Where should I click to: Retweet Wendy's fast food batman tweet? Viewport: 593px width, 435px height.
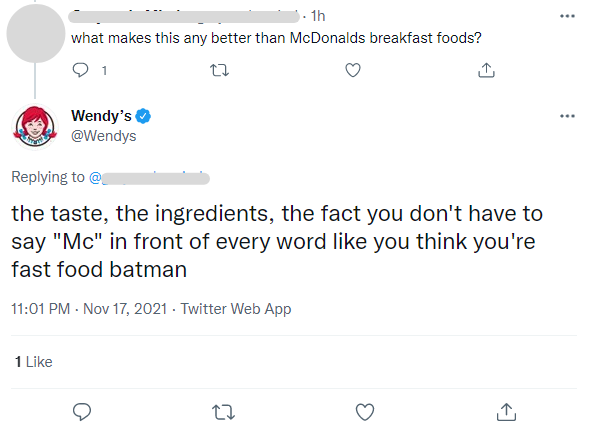point(223,412)
